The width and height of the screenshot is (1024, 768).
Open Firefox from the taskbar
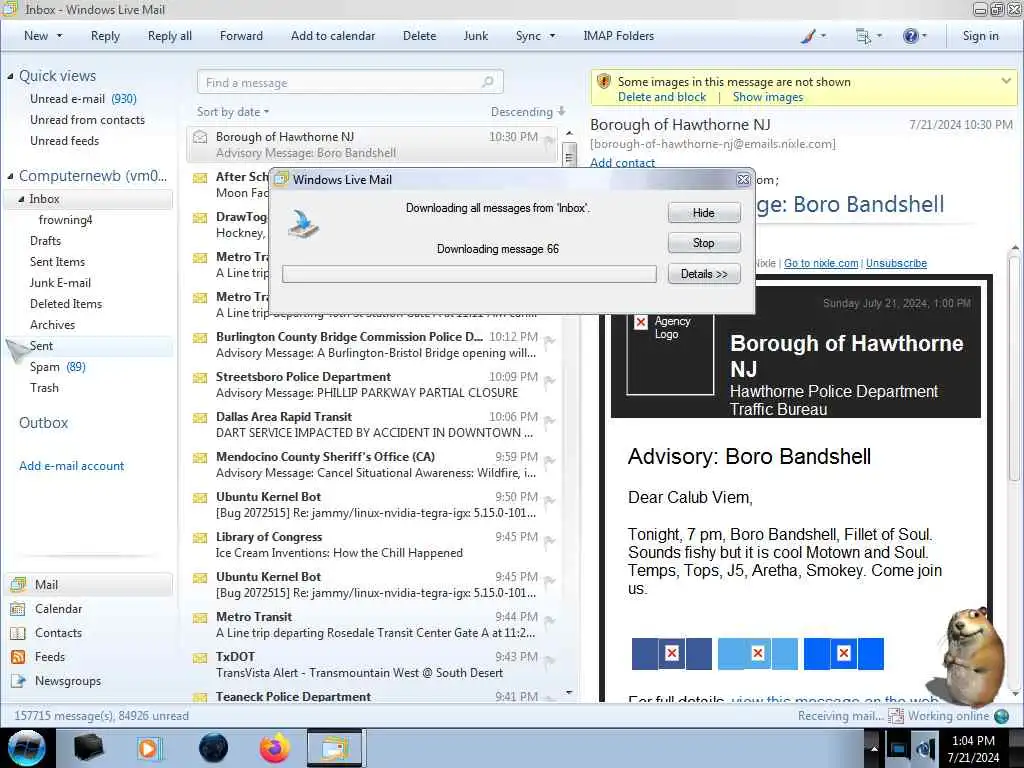pyautogui.click(x=274, y=748)
